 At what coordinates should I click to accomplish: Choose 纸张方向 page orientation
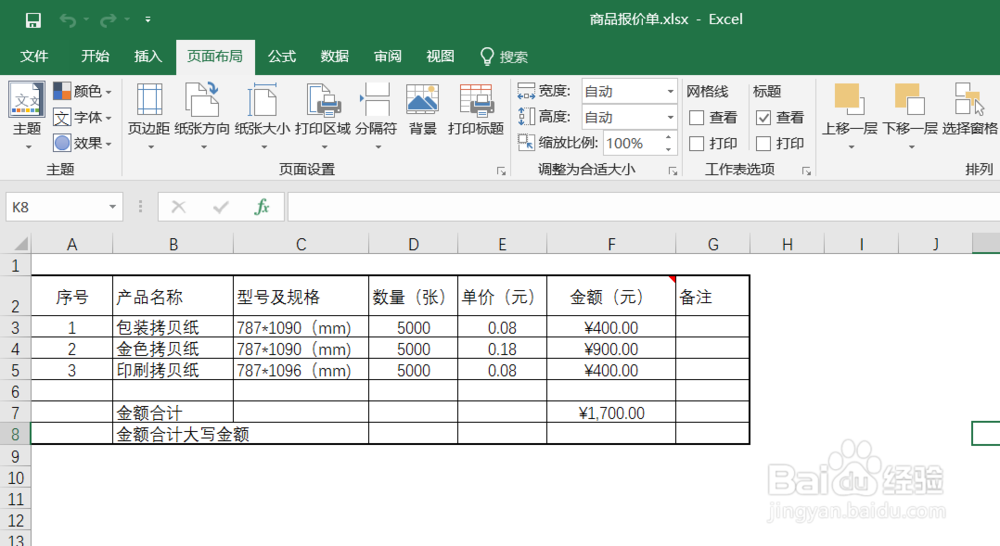click(202, 116)
